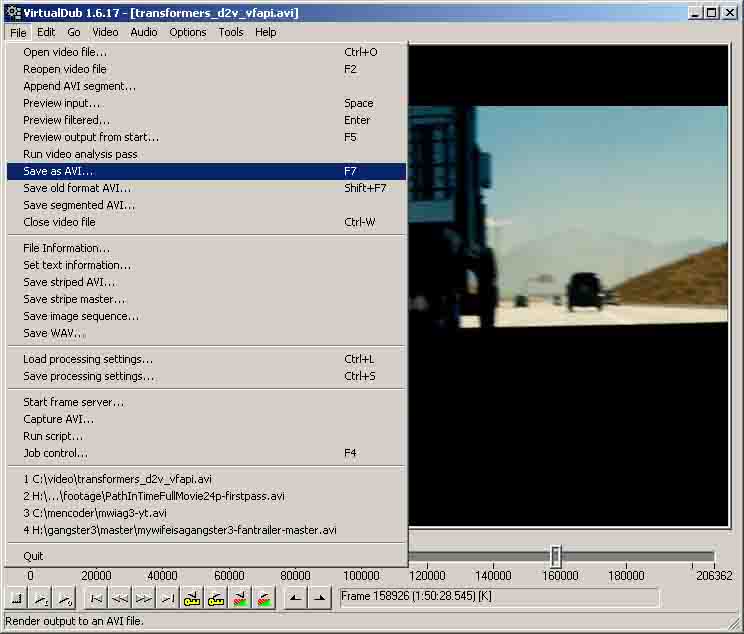744x634 pixels.
Task: Go to next key frame icon
Action: tap(216, 599)
